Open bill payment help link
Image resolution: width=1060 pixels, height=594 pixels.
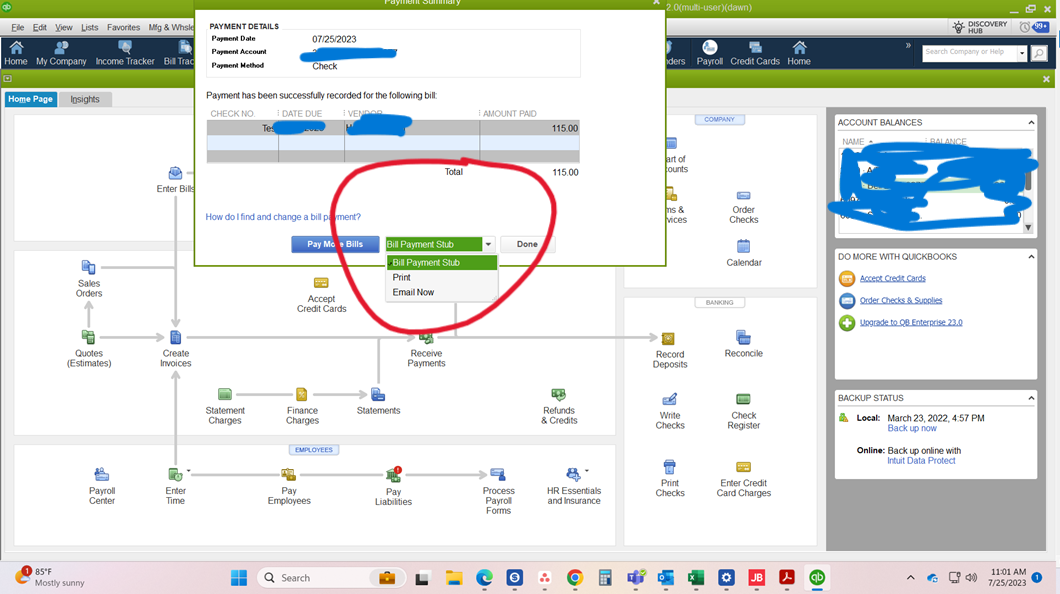(283, 217)
